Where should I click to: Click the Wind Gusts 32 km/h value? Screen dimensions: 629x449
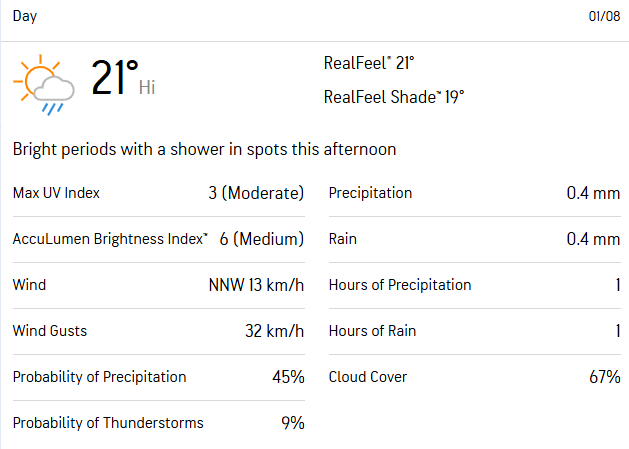coord(275,331)
